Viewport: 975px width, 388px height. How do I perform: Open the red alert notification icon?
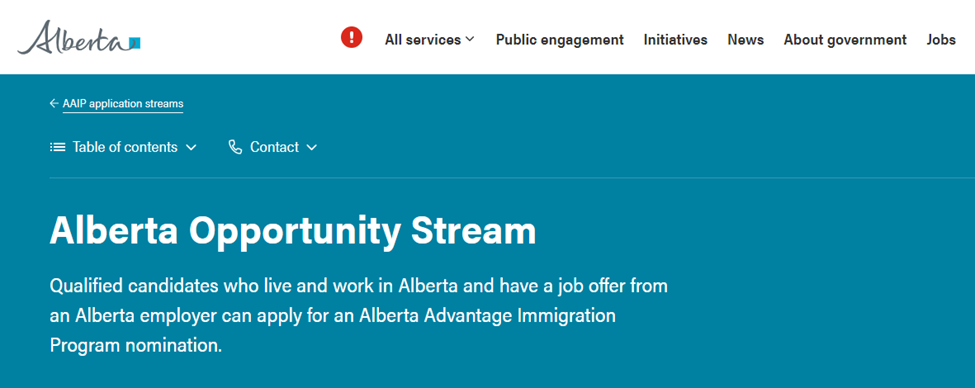[351, 37]
